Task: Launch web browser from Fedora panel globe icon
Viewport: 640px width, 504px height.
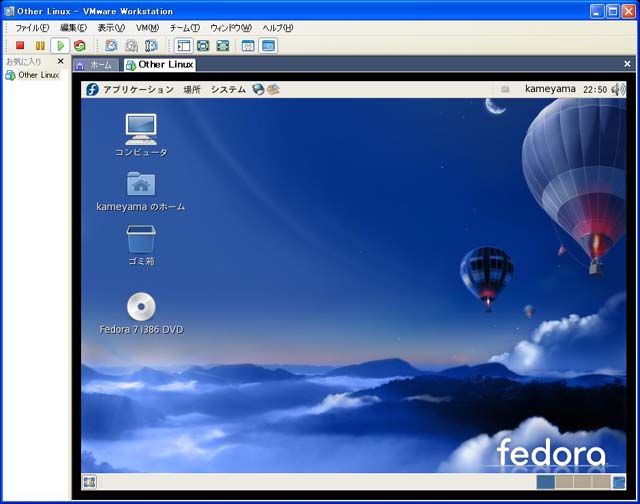Action: pos(258,89)
